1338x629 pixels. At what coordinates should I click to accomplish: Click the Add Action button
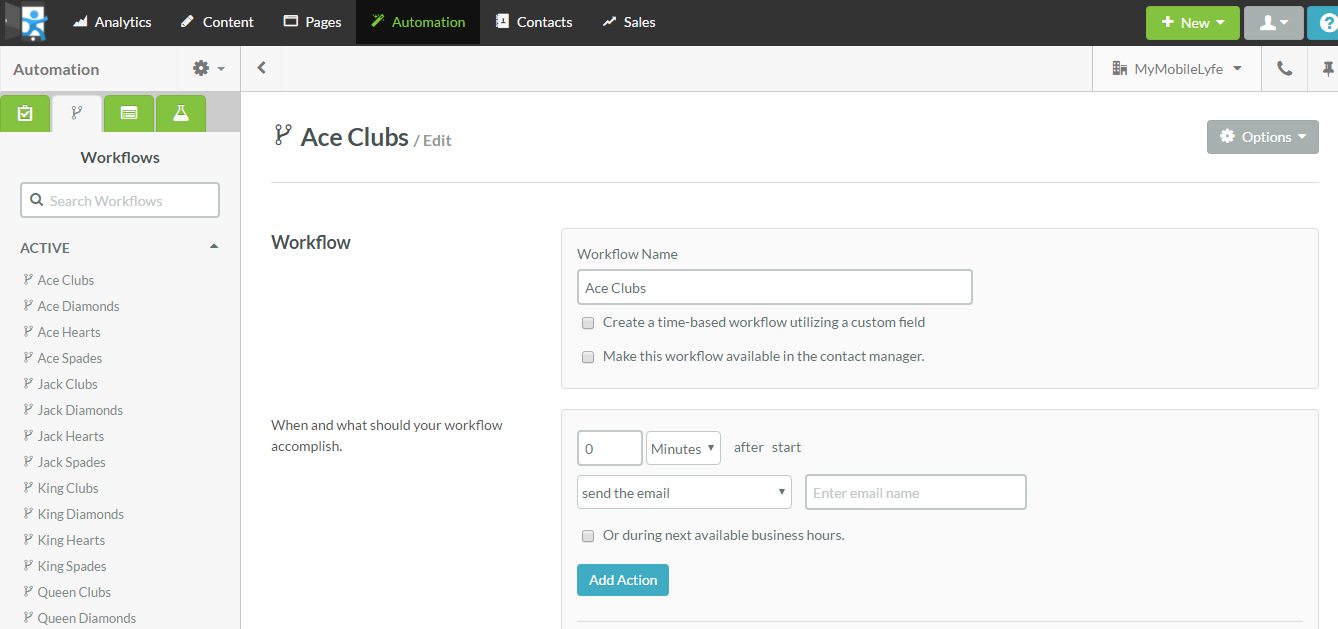(x=623, y=580)
